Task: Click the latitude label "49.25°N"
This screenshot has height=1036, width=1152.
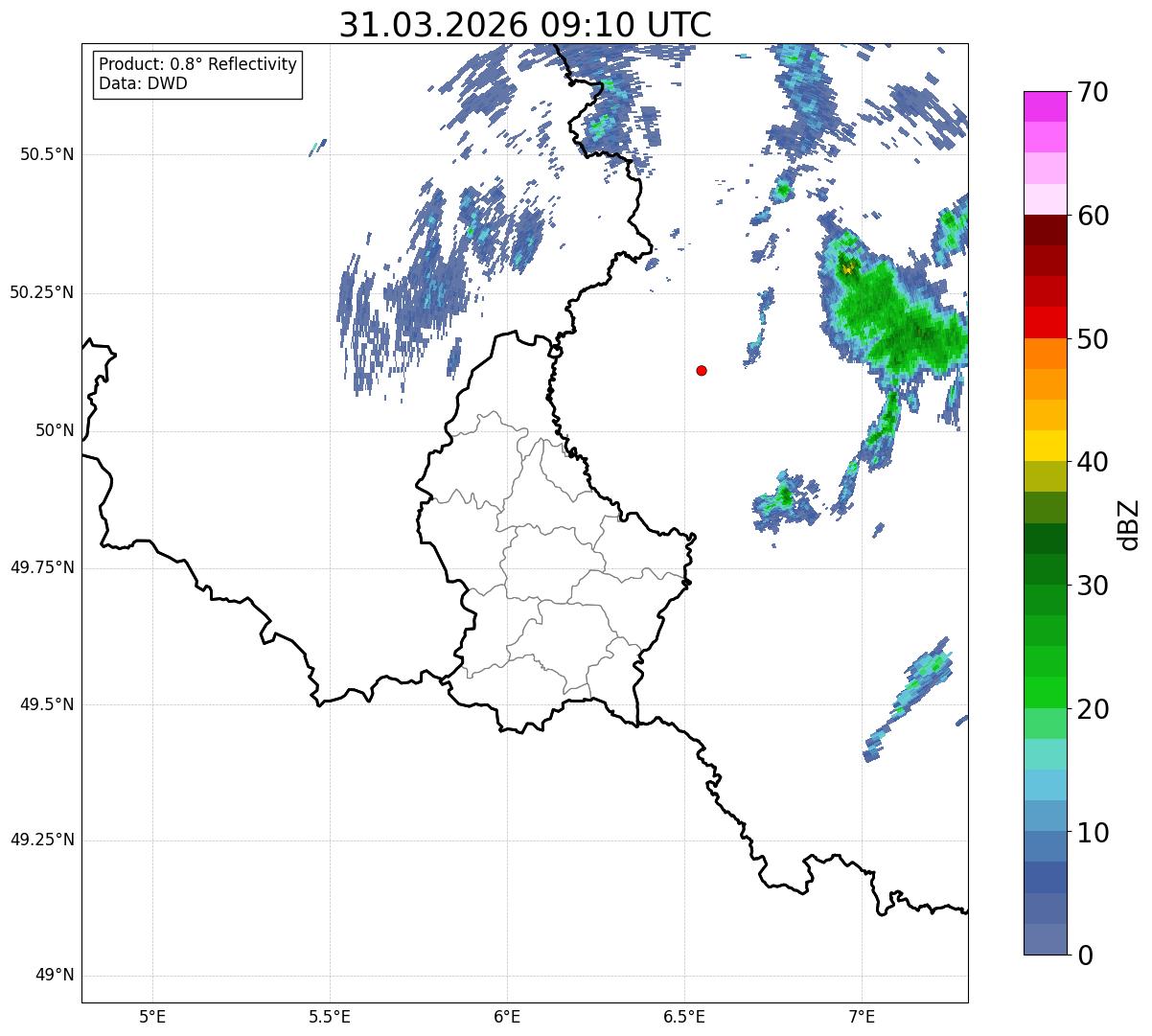Action: (42, 840)
